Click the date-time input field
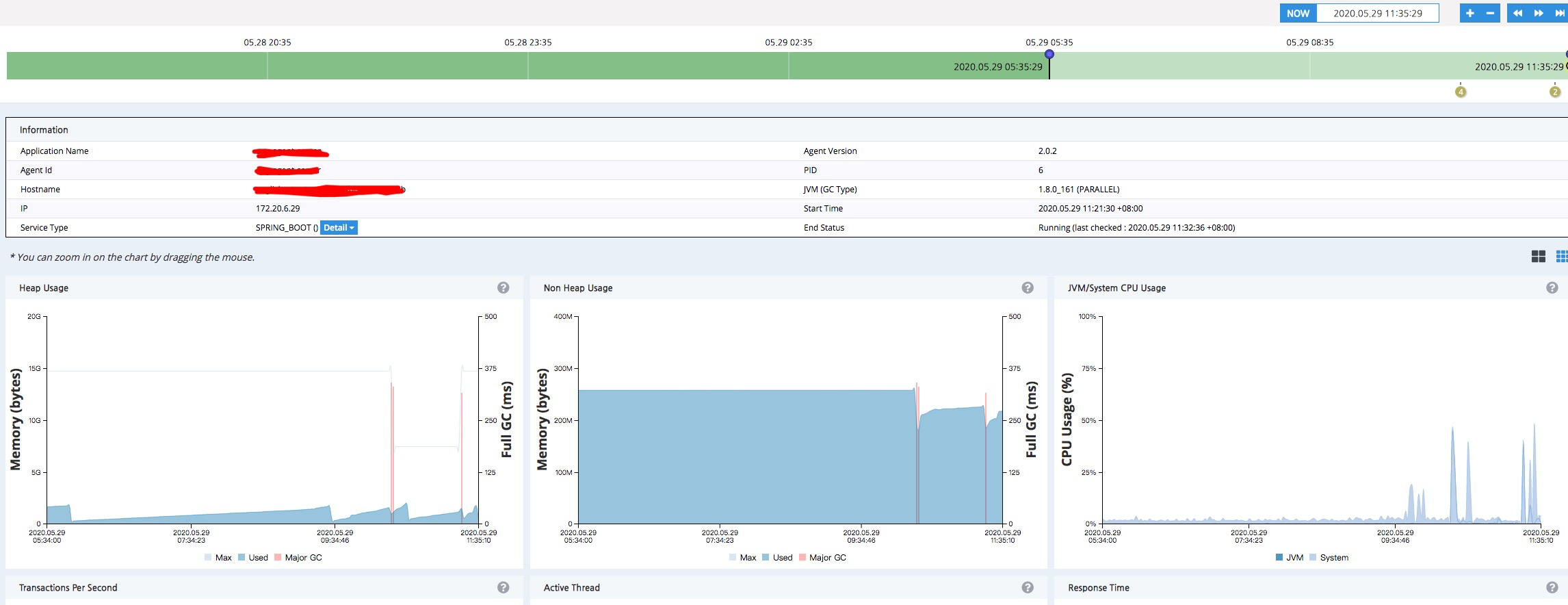Screen dimensions: 1568x605 tap(1377, 13)
